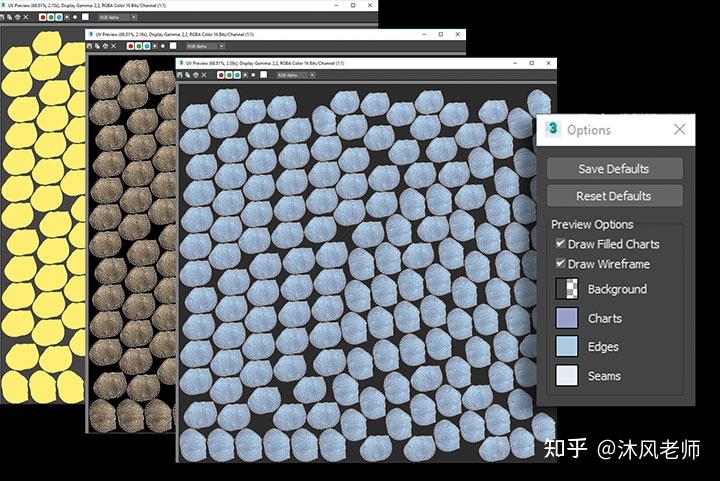
Task: Enable monochrome display in middle UV Preview
Action: point(163,46)
